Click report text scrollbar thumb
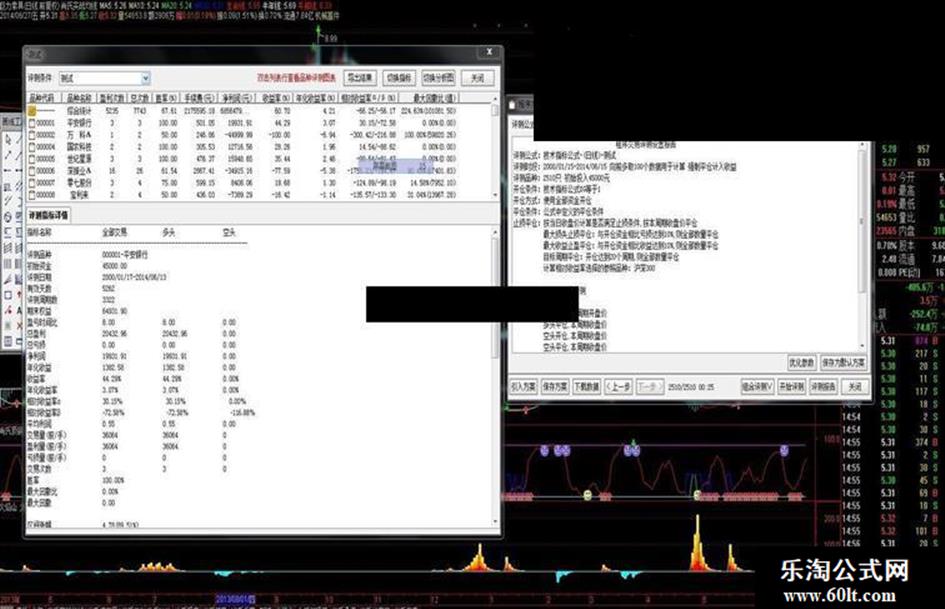Viewport: 945px width, 609px height. point(863,221)
